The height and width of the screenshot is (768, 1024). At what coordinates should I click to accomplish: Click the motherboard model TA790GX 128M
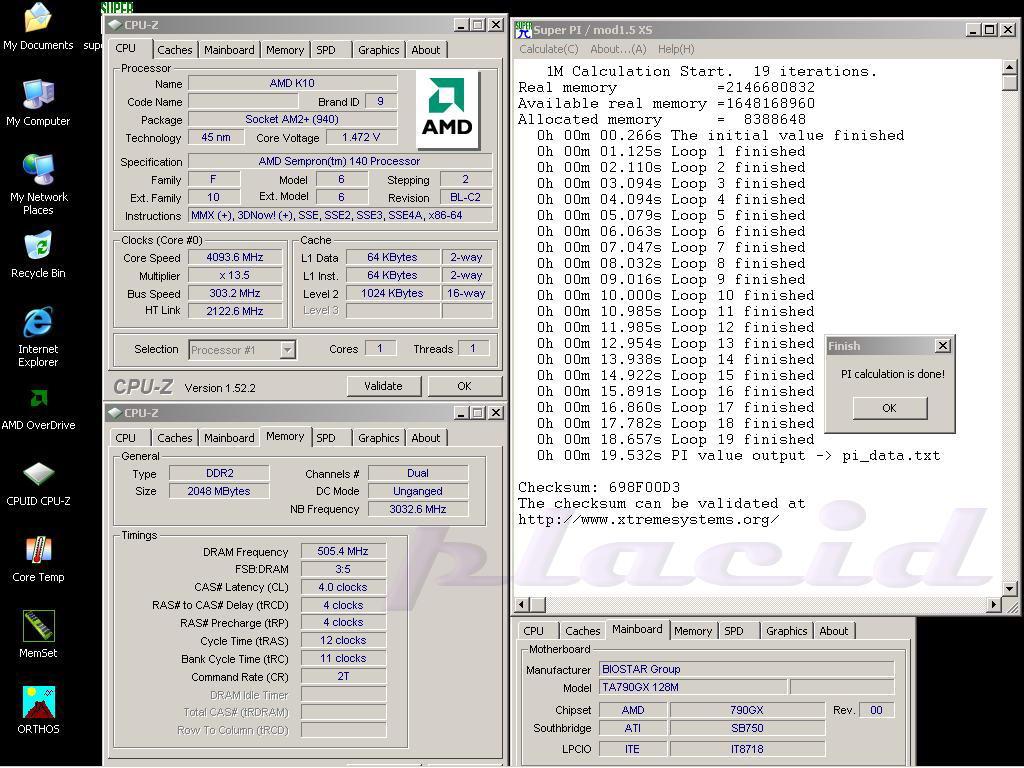[692, 687]
